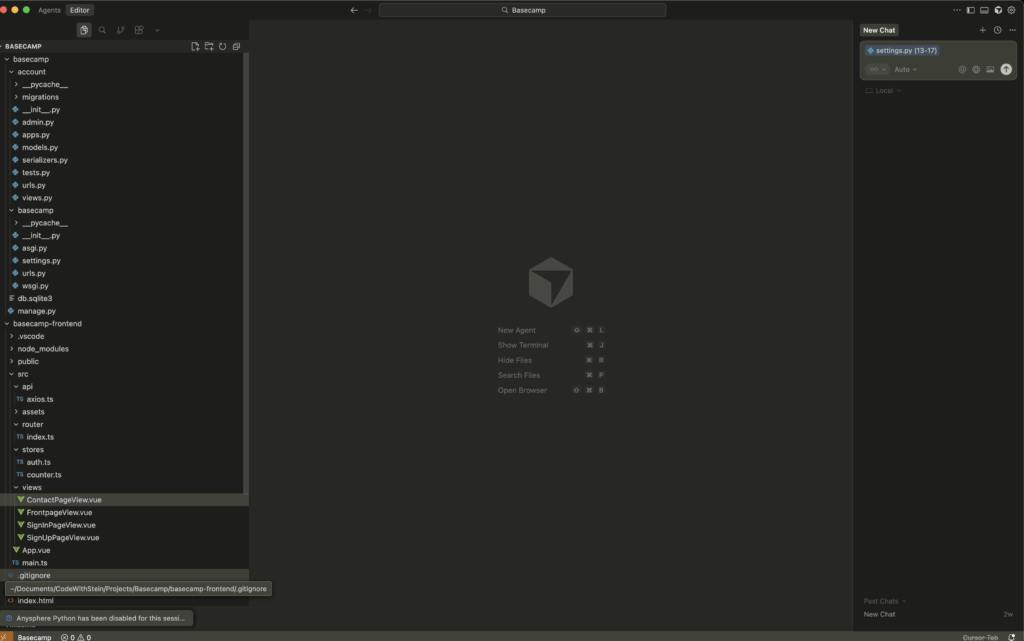Toggle the primary sidebar visibility
Viewport: 1024px width, 641px height.
click(970, 10)
